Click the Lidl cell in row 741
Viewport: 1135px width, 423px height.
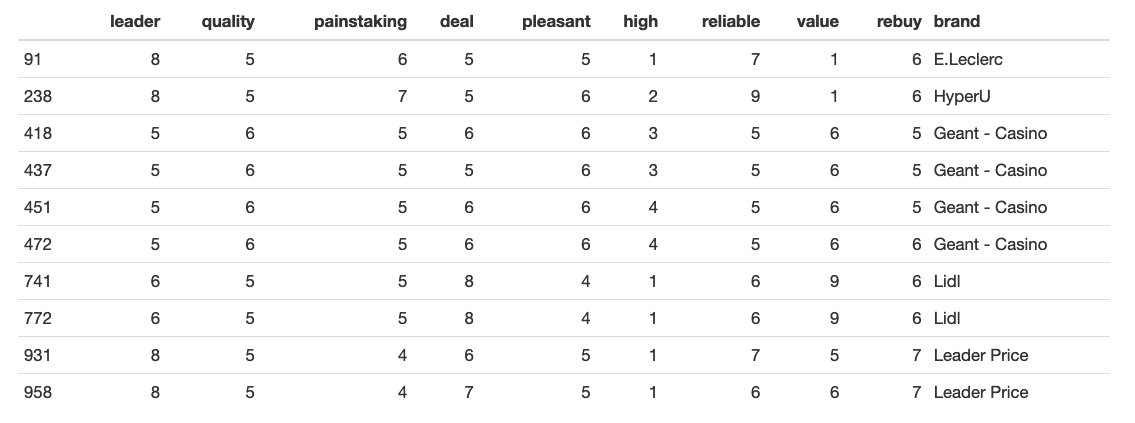(947, 281)
